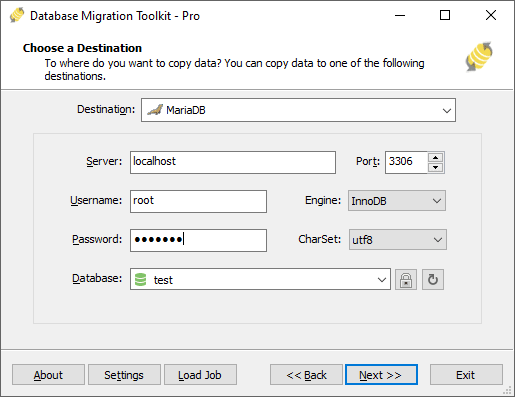Click the Load Job button

click(x=200, y=375)
